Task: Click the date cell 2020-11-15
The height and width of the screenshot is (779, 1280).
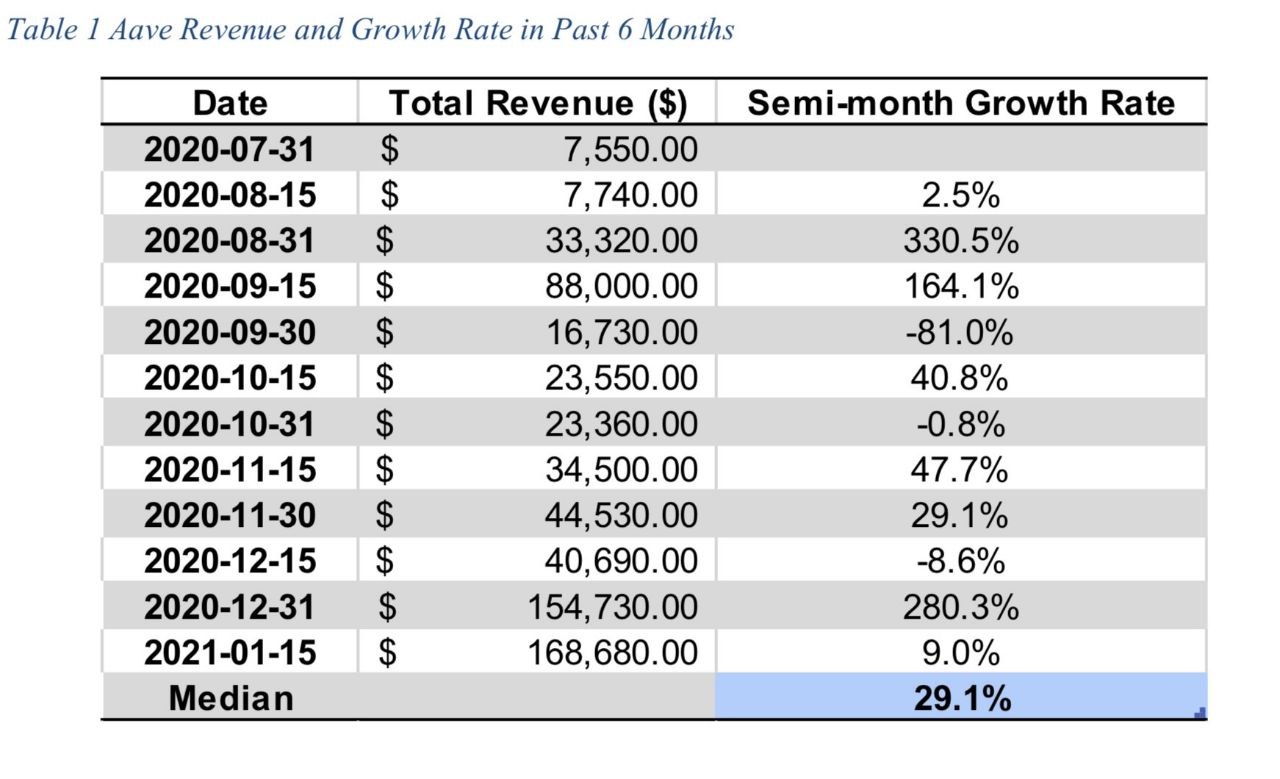Action: [x=230, y=470]
